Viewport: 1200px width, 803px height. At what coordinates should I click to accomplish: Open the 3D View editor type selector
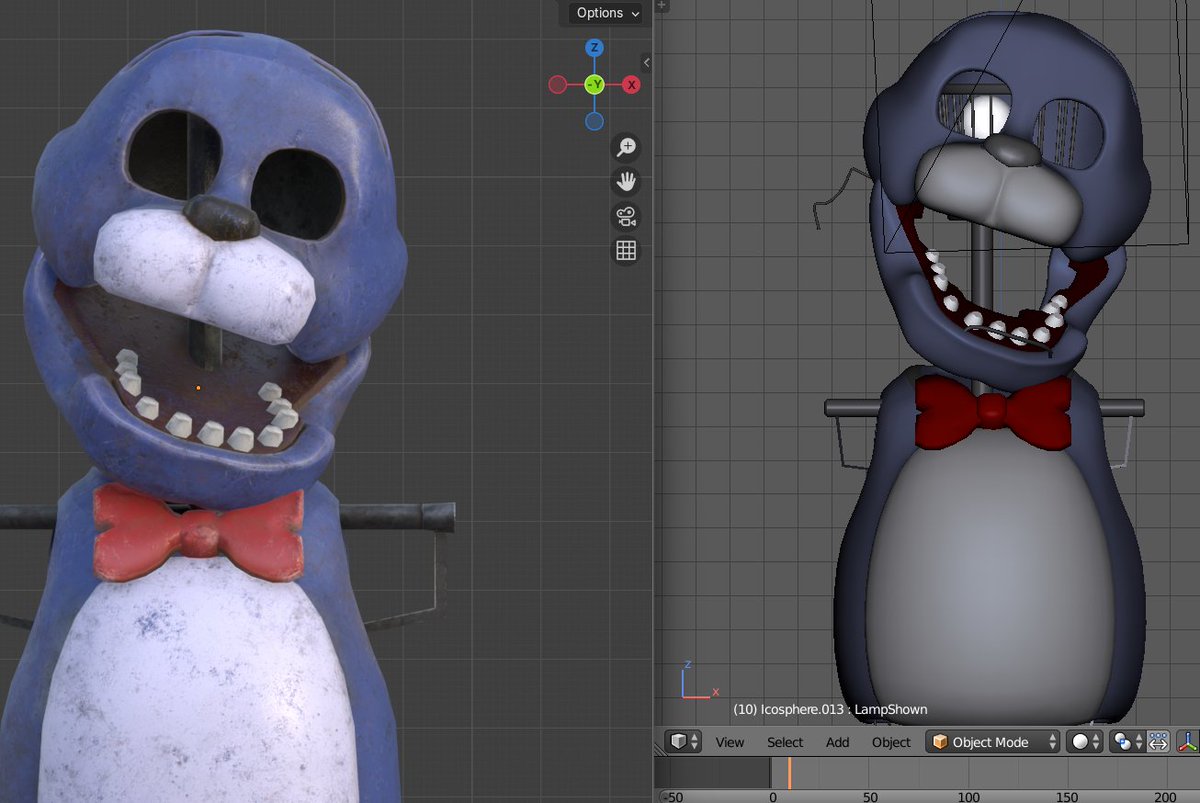[685, 742]
